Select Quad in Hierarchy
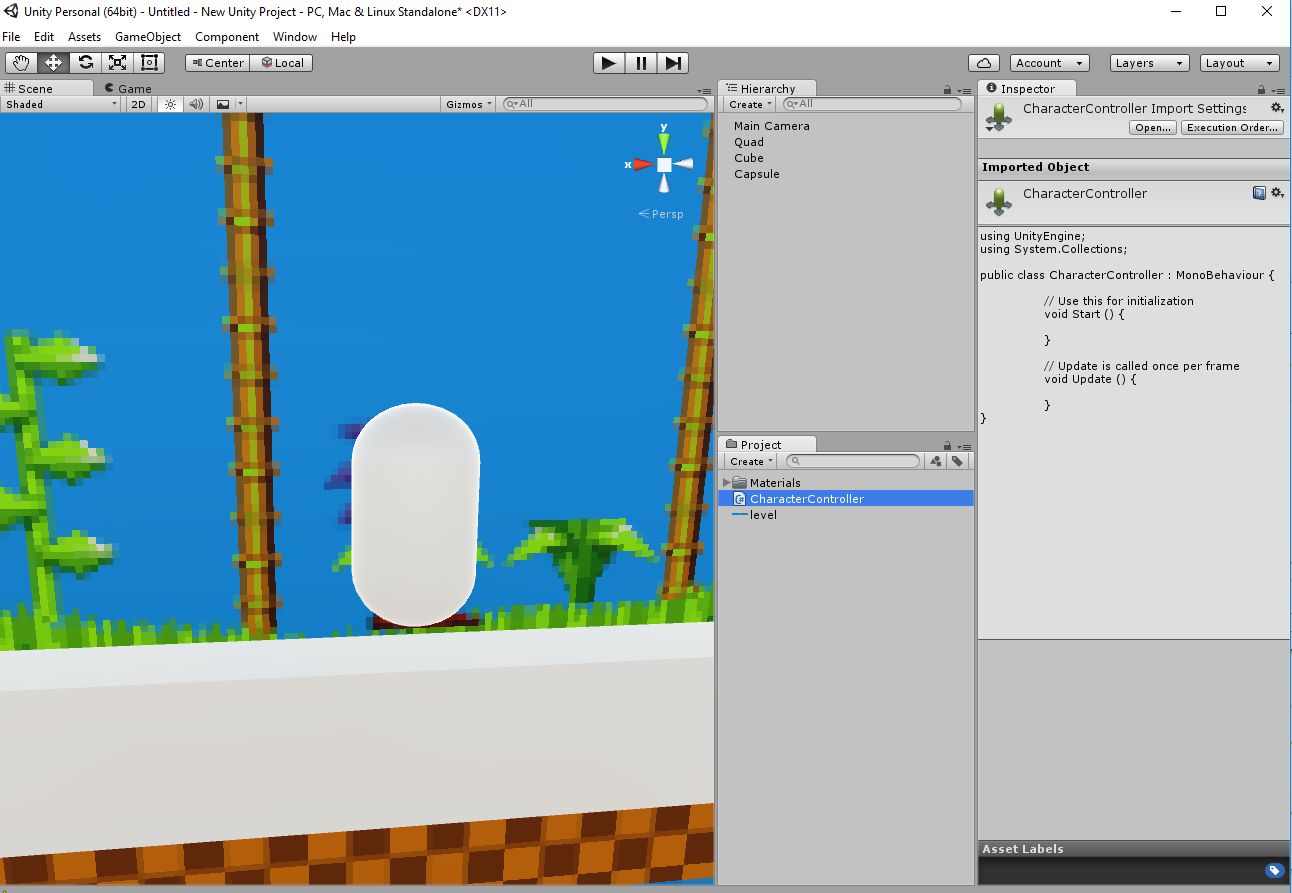Viewport: 1292px width, 893px height. 749,142
